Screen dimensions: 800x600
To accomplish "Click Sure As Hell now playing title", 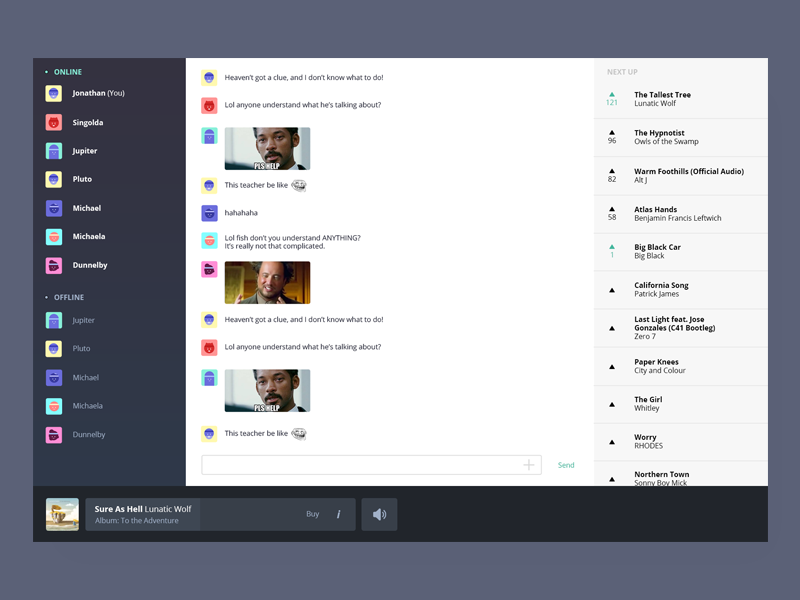I will click(118, 509).
